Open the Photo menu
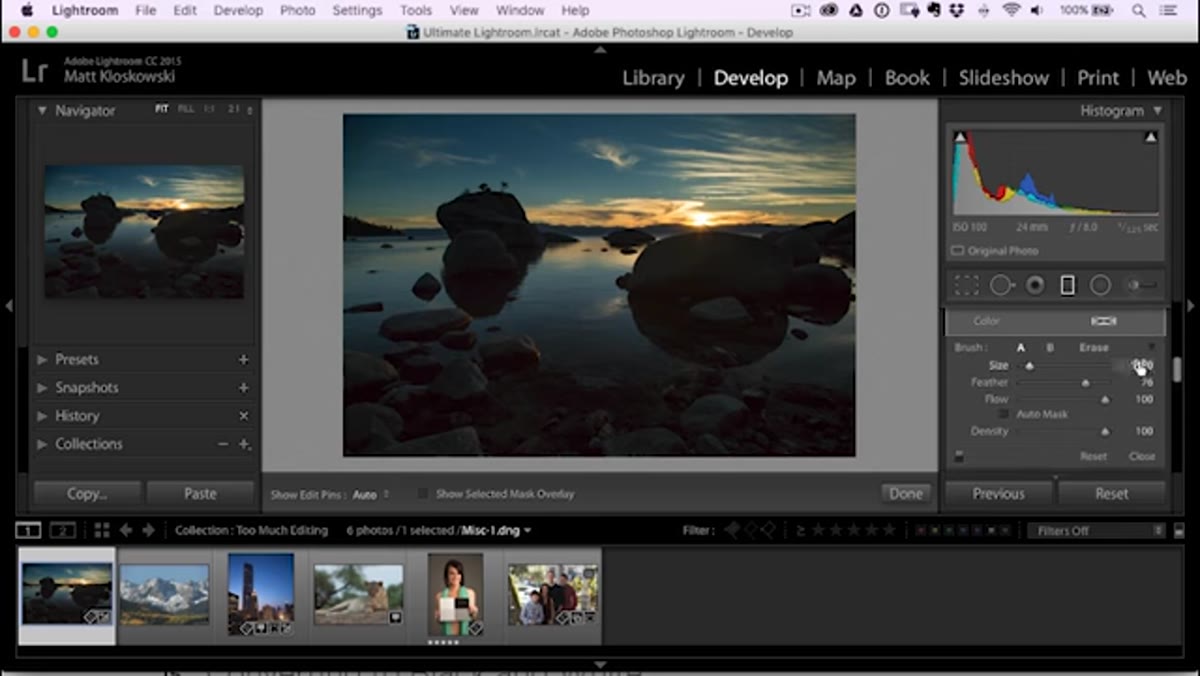Viewport: 1200px width, 676px height. point(298,10)
